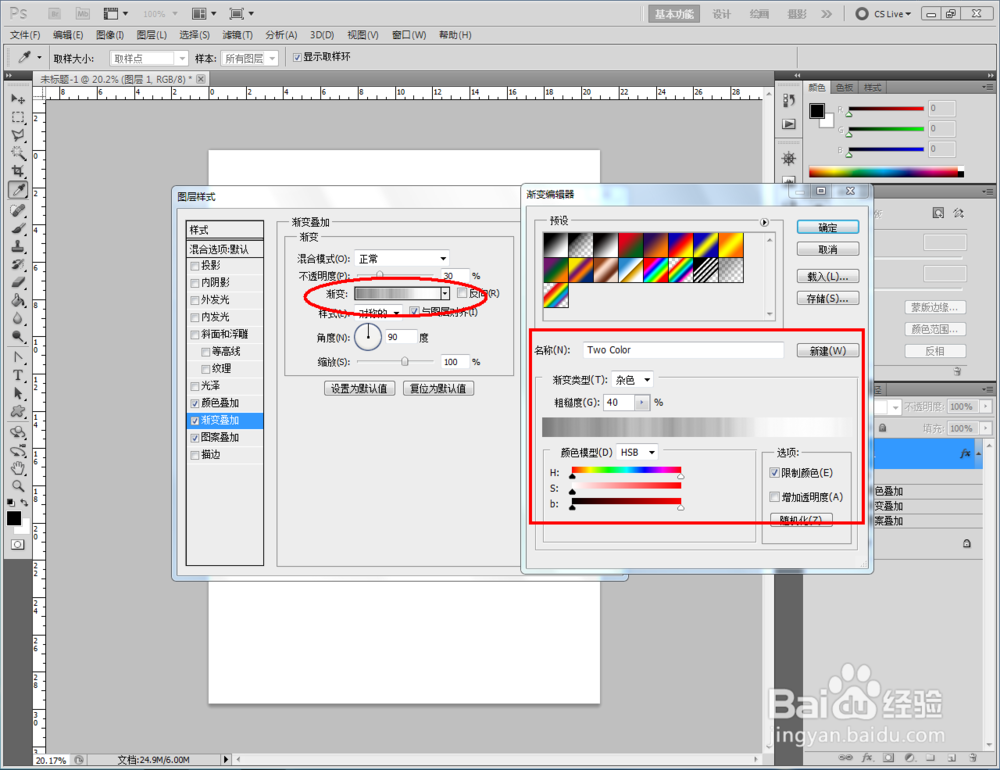This screenshot has width=1000, height=770.
Task: Select the Spot Healing Brush tool
Action: [x=18, y=210]
